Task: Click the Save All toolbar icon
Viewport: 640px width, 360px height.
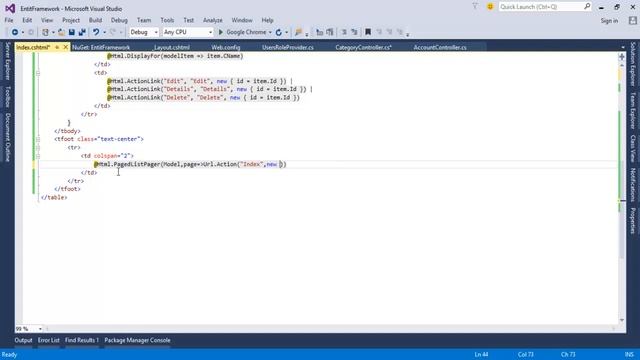Action: coord(82,32)
